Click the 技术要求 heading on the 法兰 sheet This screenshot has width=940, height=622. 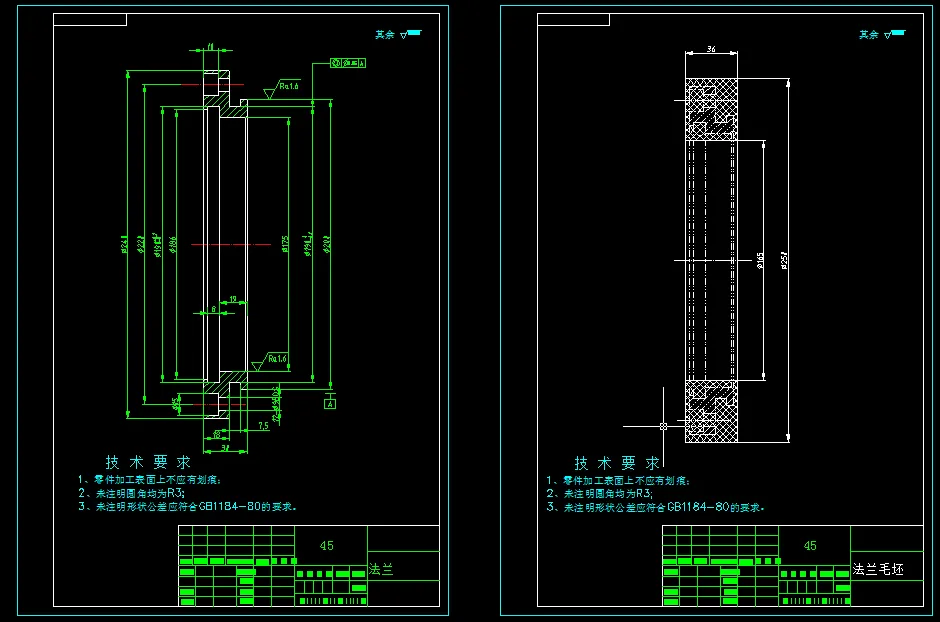pos(148,462)
